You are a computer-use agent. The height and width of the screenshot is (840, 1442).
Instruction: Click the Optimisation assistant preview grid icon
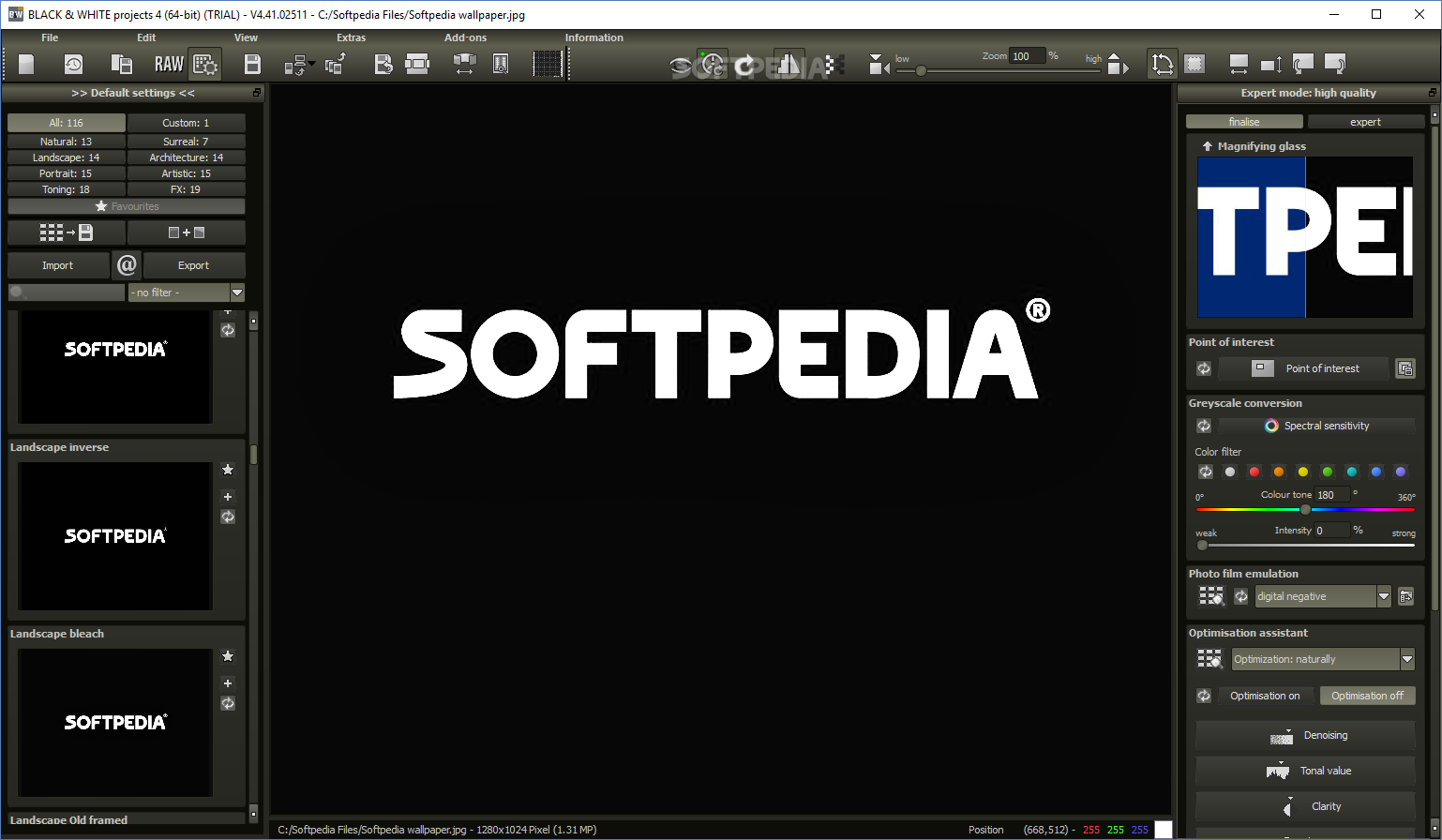[1210, 659]
